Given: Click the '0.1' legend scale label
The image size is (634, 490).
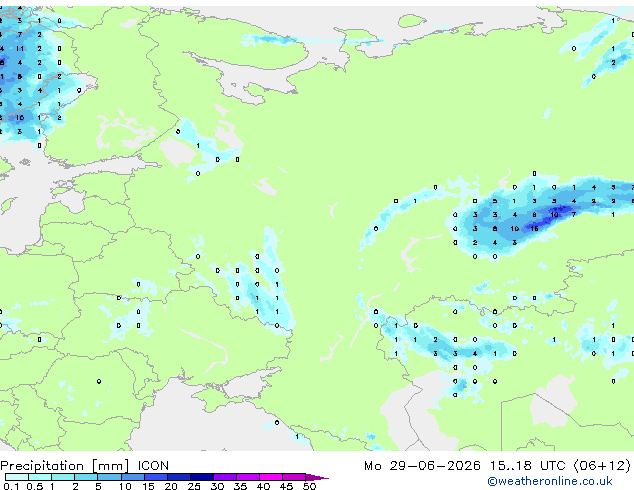Looking at the screenshot, I should [x=11, y=486].
